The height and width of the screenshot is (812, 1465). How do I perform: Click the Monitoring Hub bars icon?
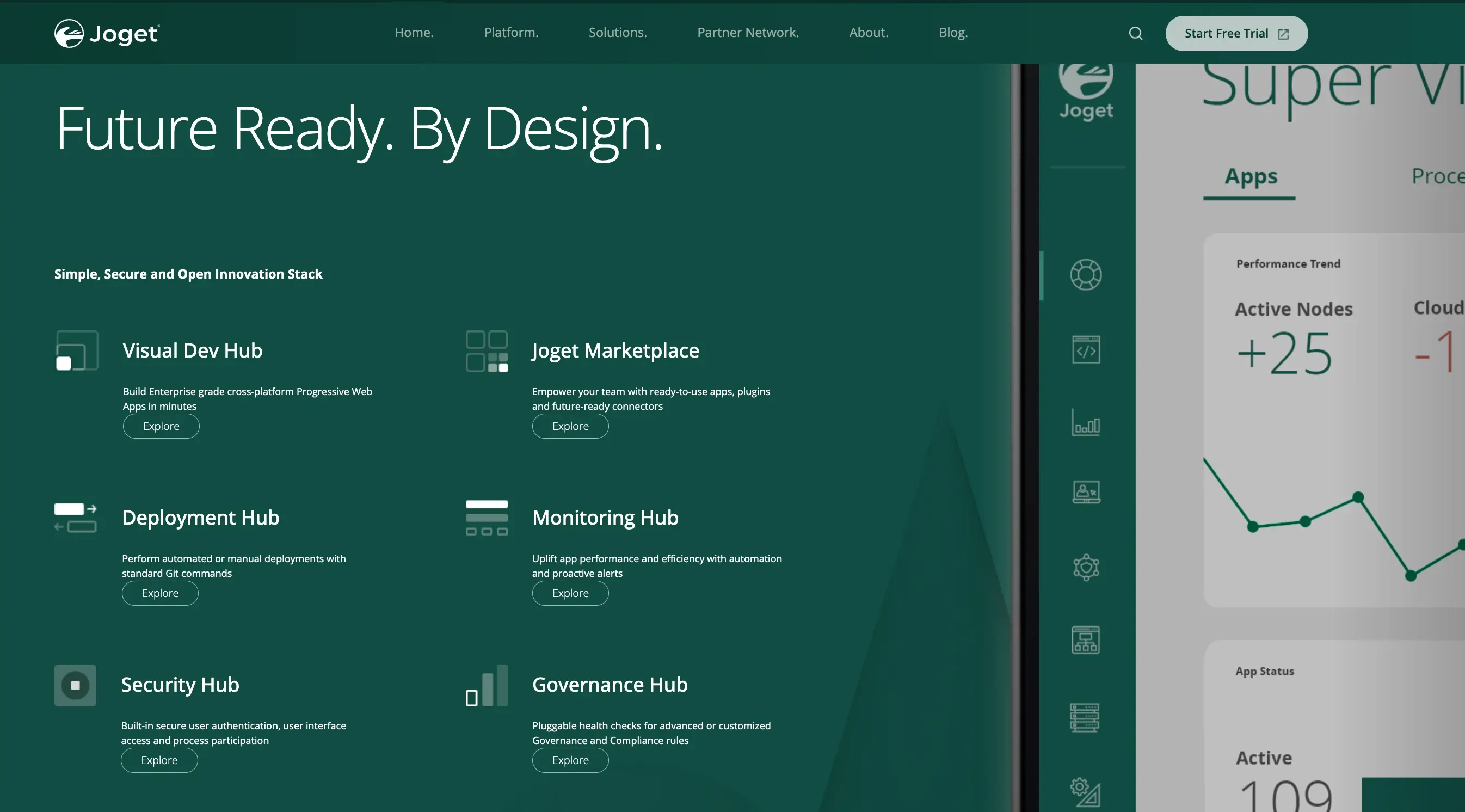[x=487, y=518]
